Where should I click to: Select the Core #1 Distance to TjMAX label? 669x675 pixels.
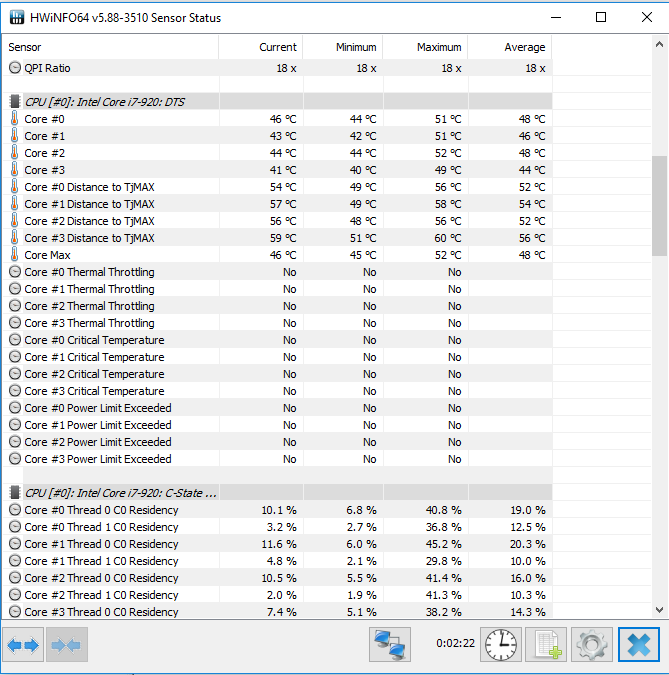(89, 204)
